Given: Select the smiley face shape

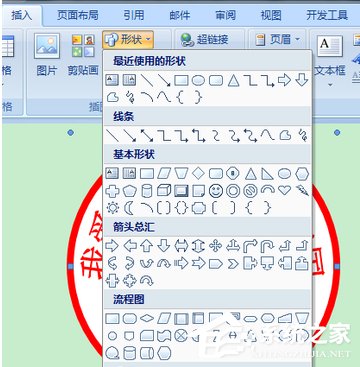Looking at the screenshot, I should (216, 191).
